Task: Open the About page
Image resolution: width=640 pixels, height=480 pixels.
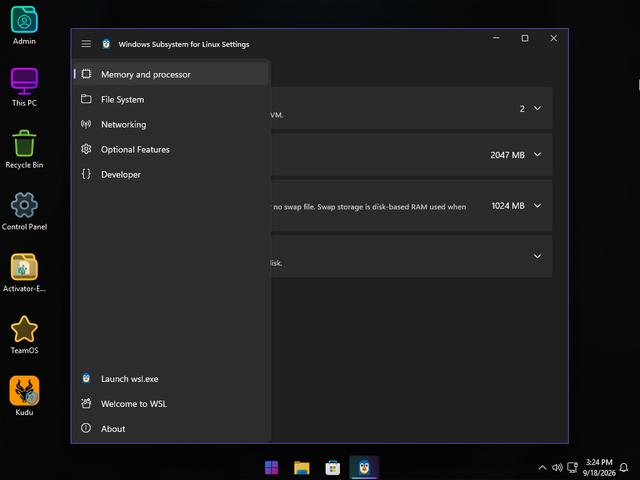Action: (x=171, y=429)
